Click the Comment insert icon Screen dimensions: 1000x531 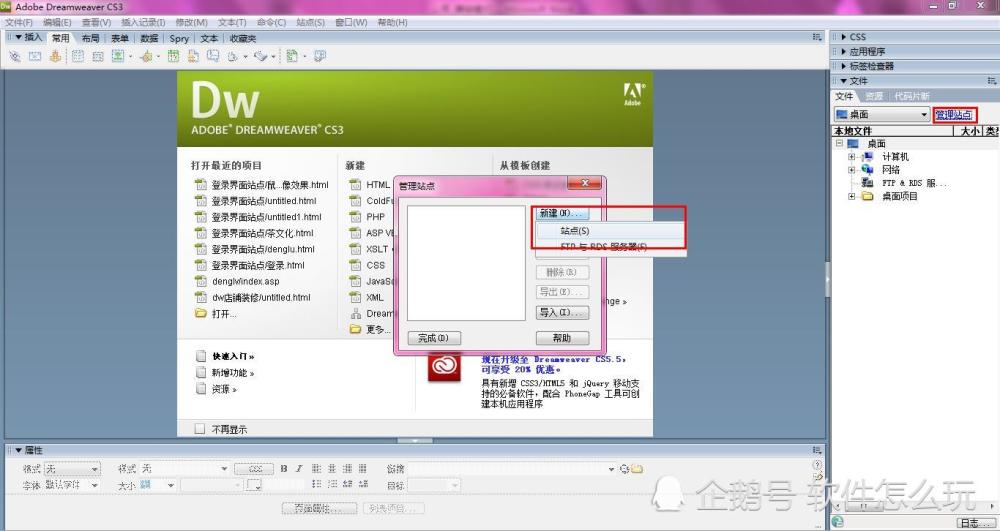click(212, 57)
